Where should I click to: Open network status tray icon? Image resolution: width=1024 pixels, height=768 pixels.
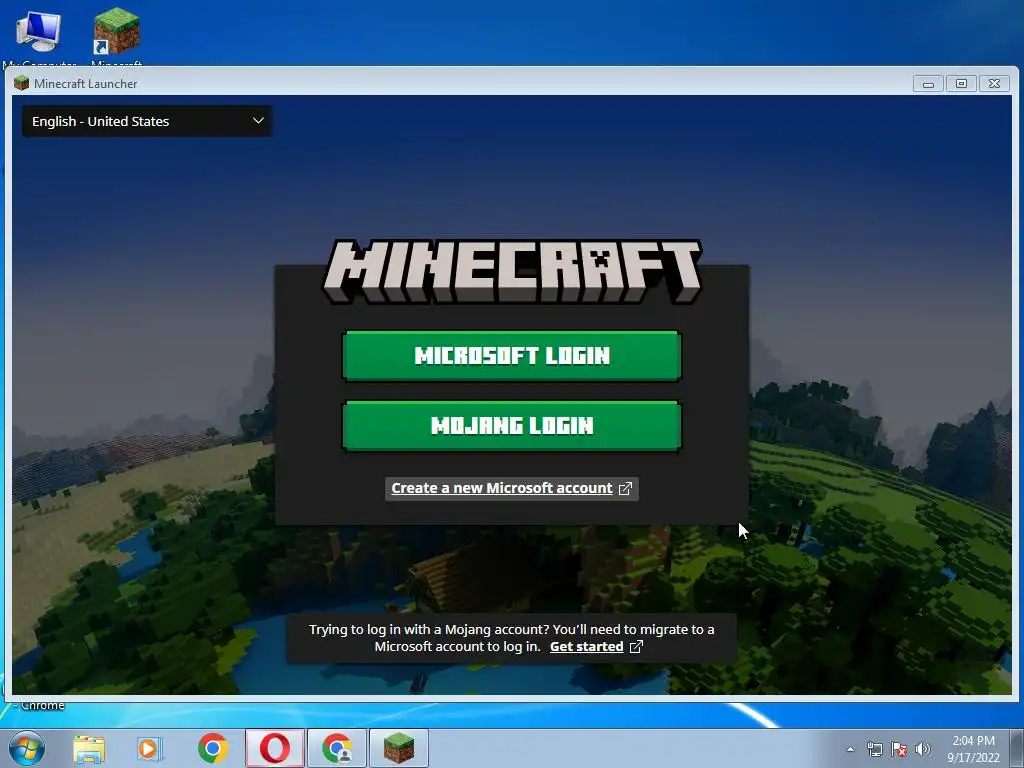point(874,749)
